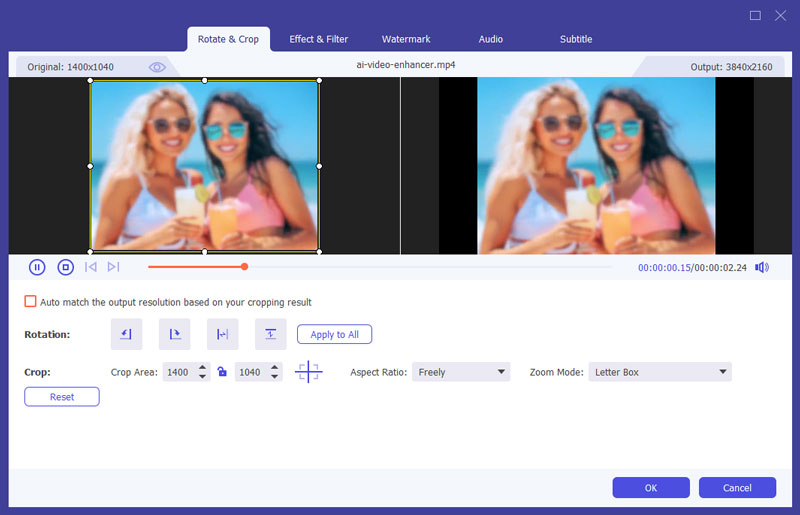Mute the preview volume speaker icon
Image resolution: width=800 pixels, height=515 pixels.
click(762, 267)
